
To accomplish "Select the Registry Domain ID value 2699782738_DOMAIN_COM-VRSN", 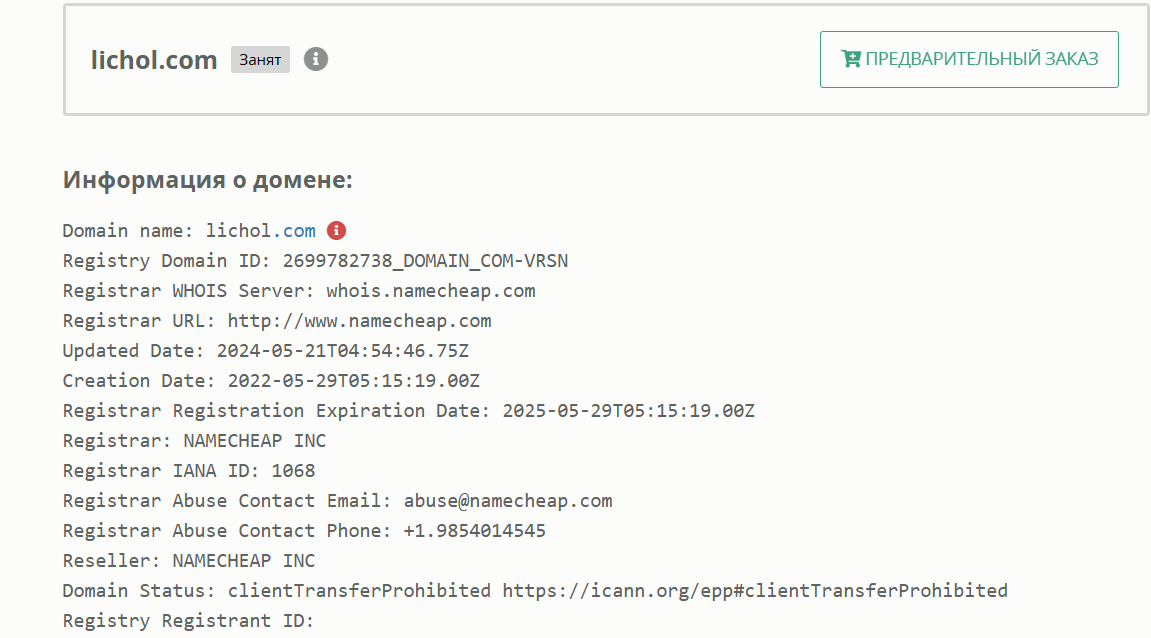I will tap(425, 261).
